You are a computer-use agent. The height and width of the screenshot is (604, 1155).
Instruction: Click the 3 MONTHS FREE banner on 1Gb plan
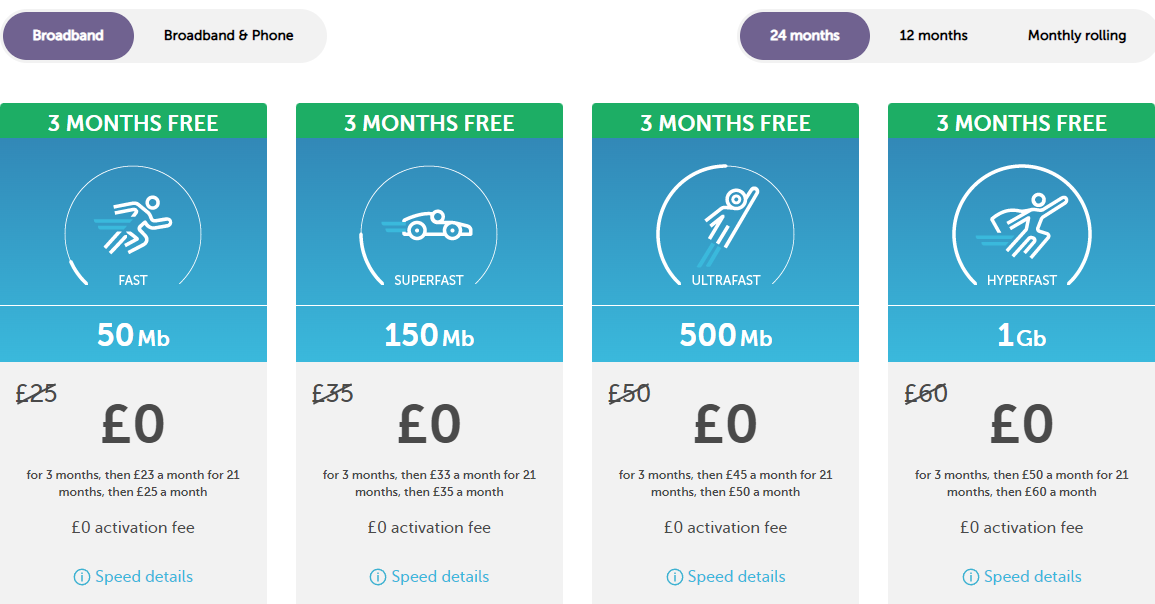tap(1022, 122)
